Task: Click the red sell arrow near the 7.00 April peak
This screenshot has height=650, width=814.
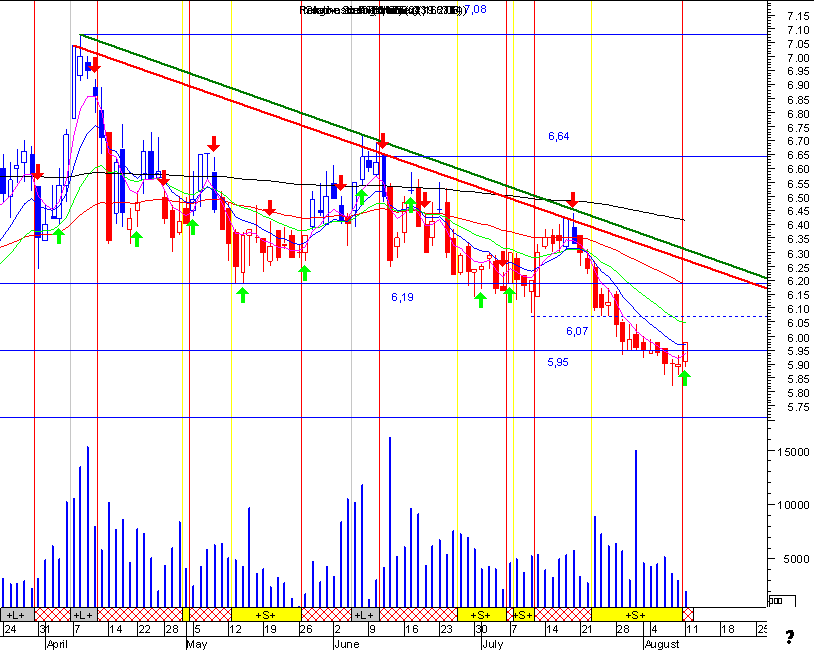Action: pyautogui.click(x=94, y=65)
